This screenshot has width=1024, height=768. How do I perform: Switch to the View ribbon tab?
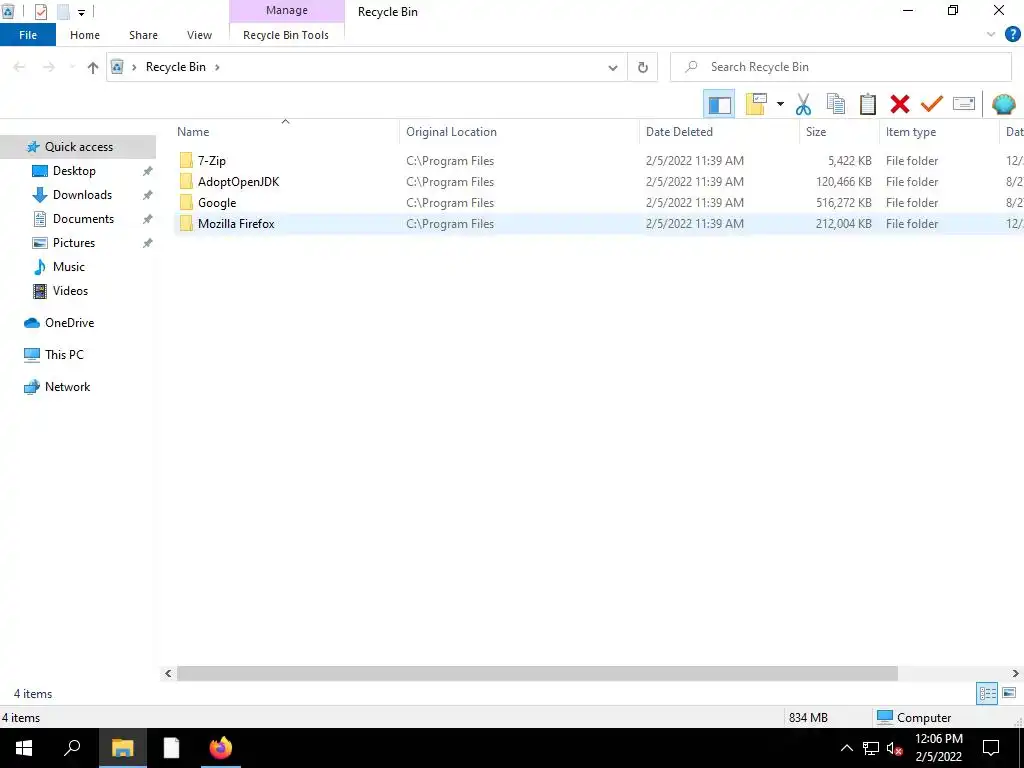(x=199, y=35)
